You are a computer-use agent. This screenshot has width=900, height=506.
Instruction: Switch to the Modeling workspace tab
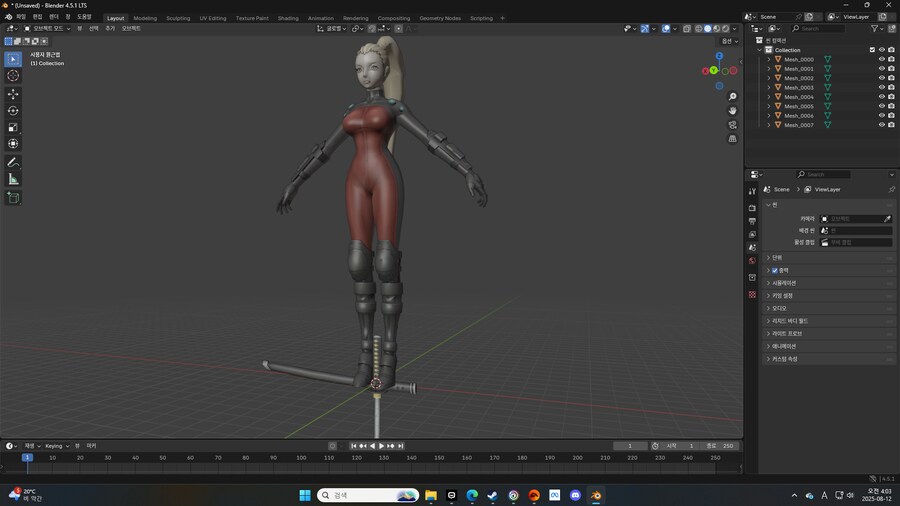(x=145, y=18)
